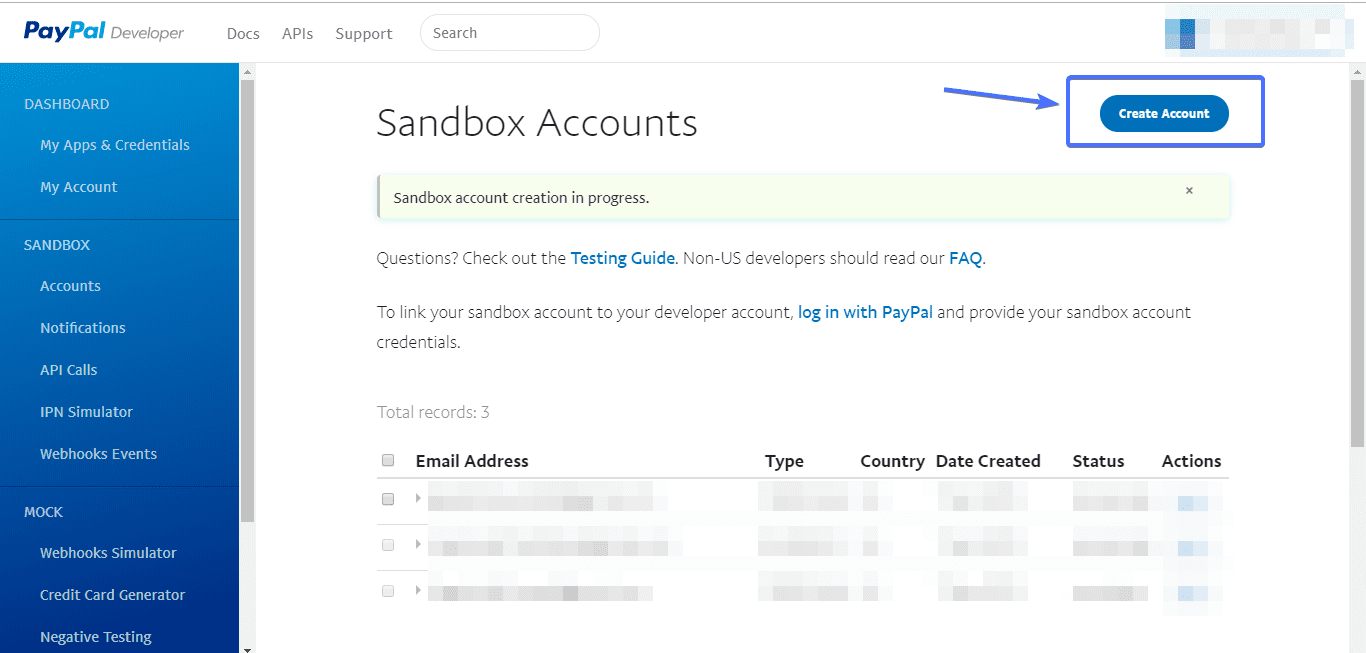
Task: Click the Status column header
Action: pos(1098,461)
